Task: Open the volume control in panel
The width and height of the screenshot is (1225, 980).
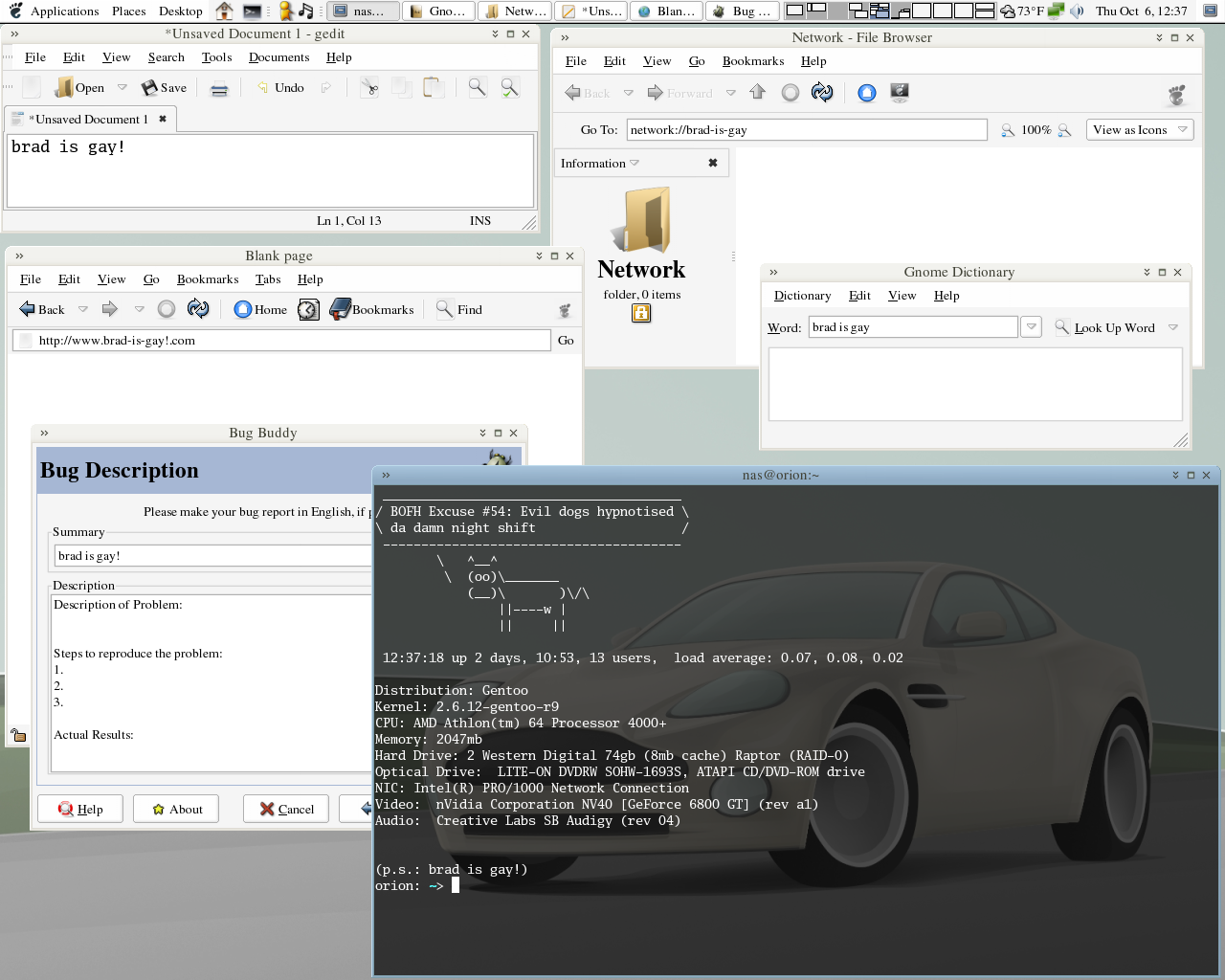Action: click(1077, 11)
